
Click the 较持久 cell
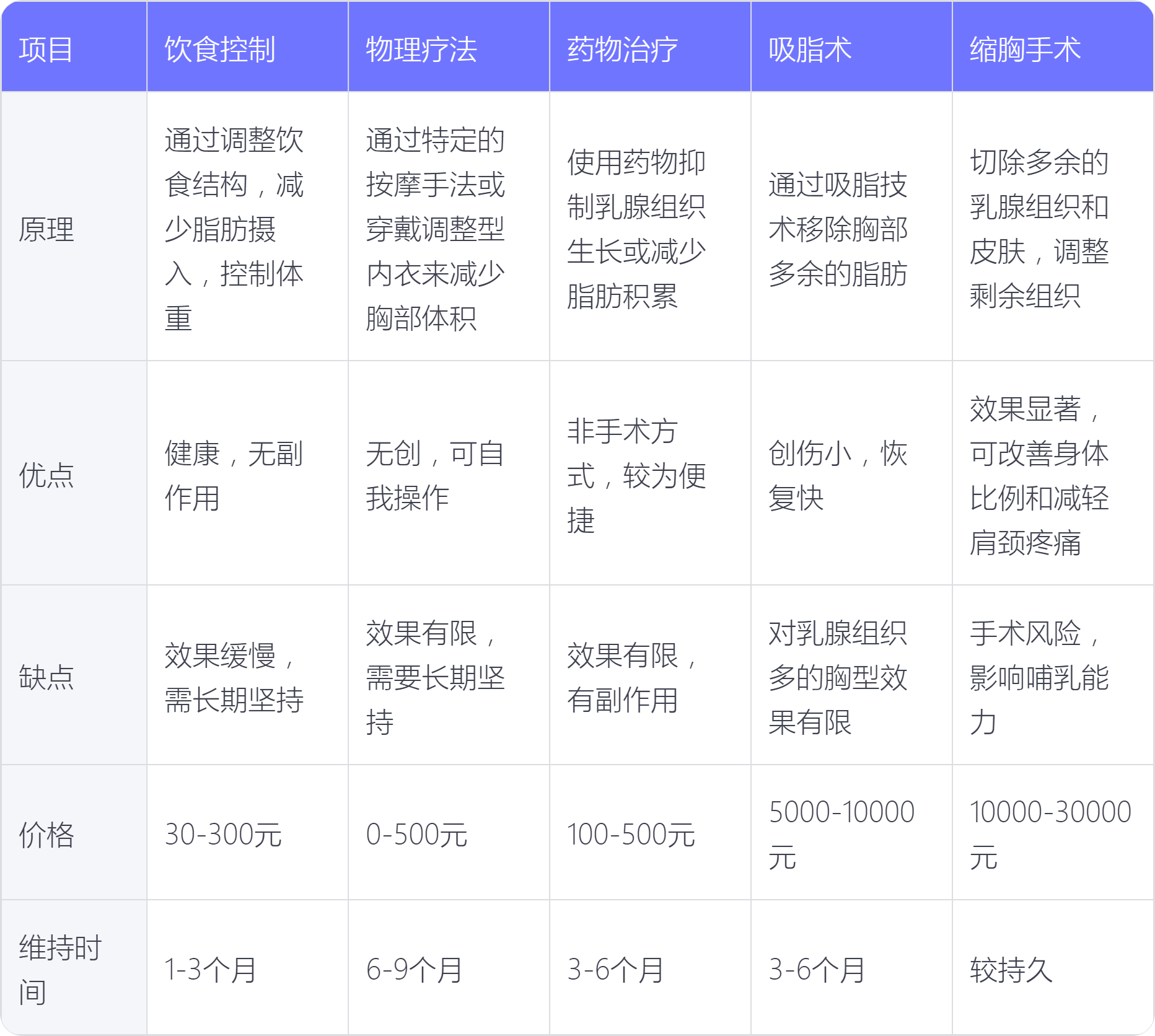1011,970
